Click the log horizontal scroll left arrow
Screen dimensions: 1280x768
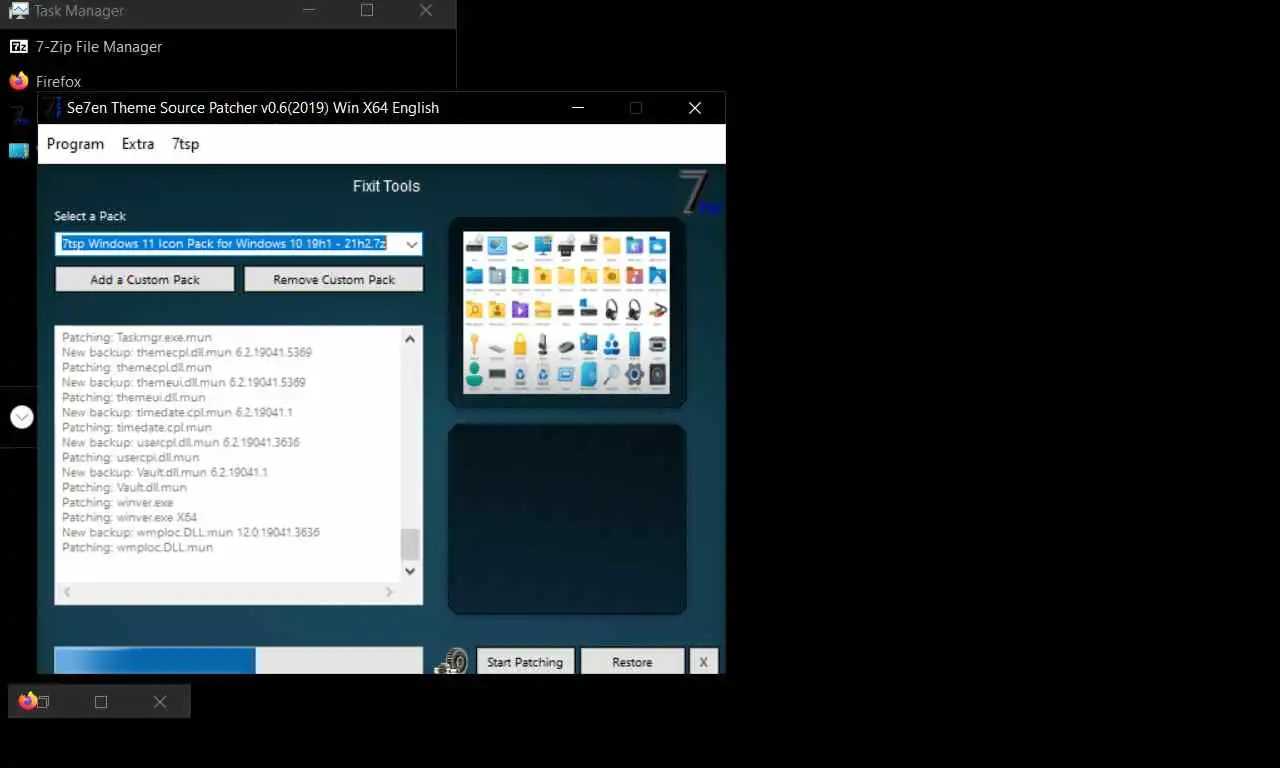click(67, 593)
